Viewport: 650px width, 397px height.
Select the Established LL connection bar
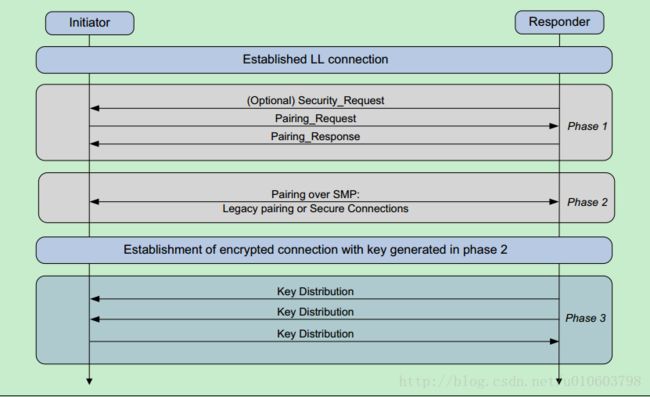coord(324,60)
